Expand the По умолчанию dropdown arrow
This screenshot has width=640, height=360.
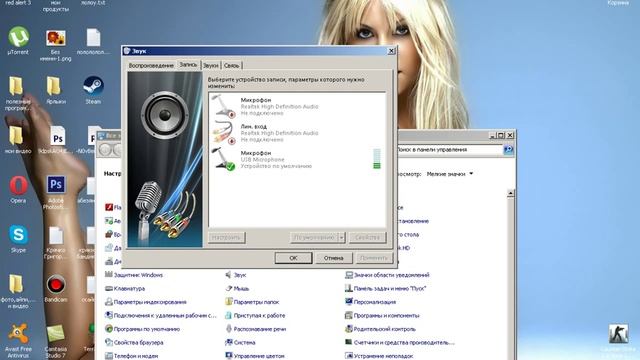tap(342, 237)
